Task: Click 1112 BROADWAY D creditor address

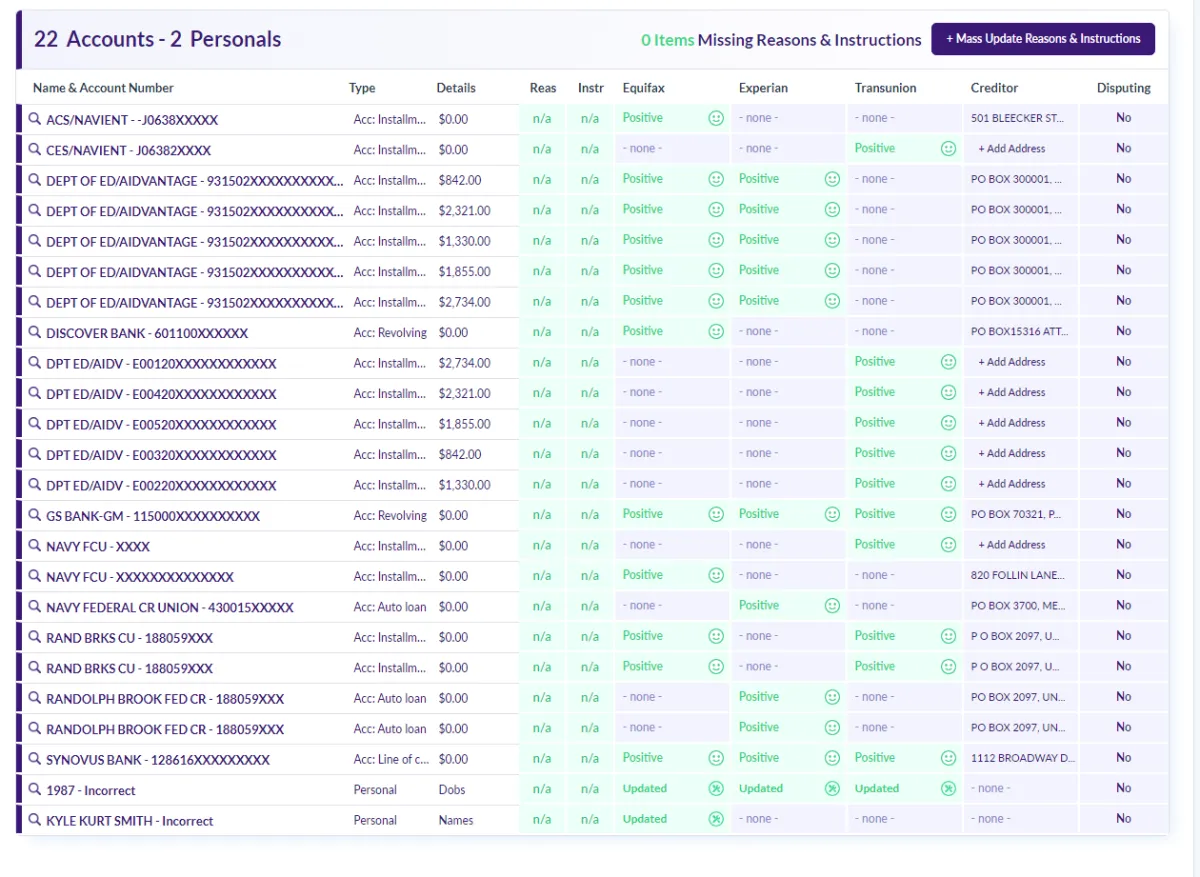Action: [1023, 758]
